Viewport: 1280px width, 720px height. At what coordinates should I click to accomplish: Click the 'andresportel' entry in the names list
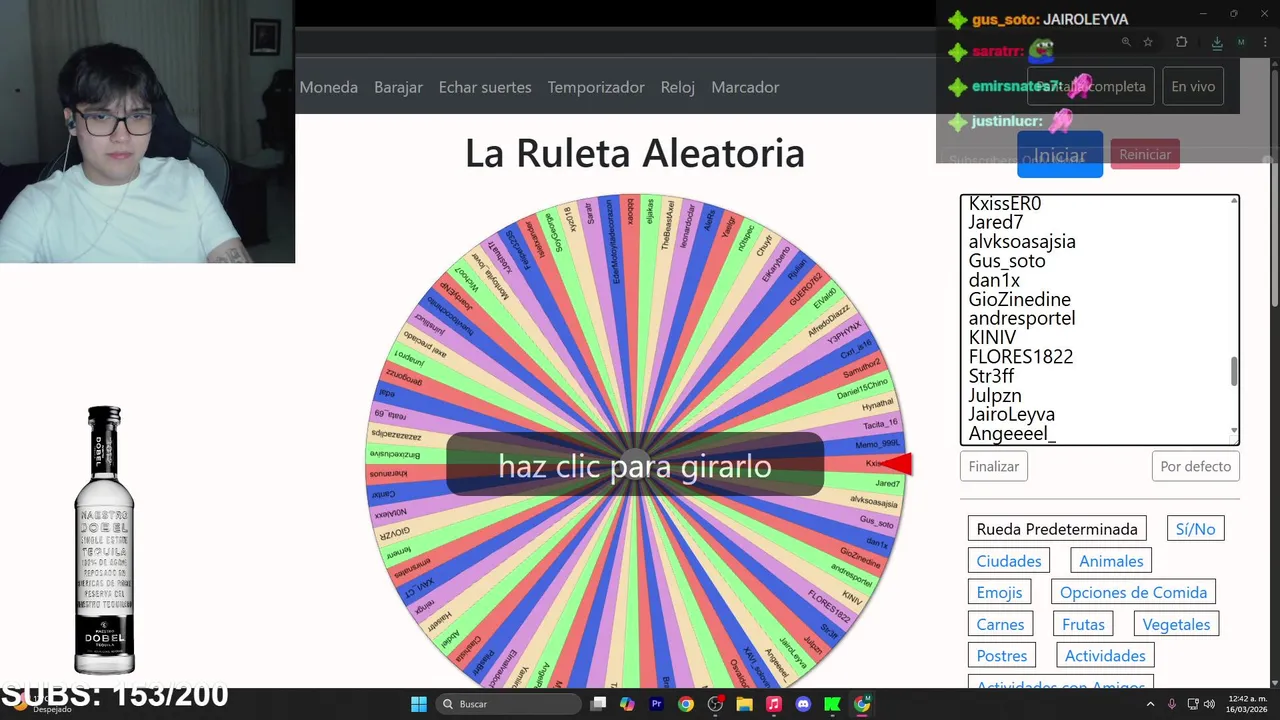(x=1022, y=318)
